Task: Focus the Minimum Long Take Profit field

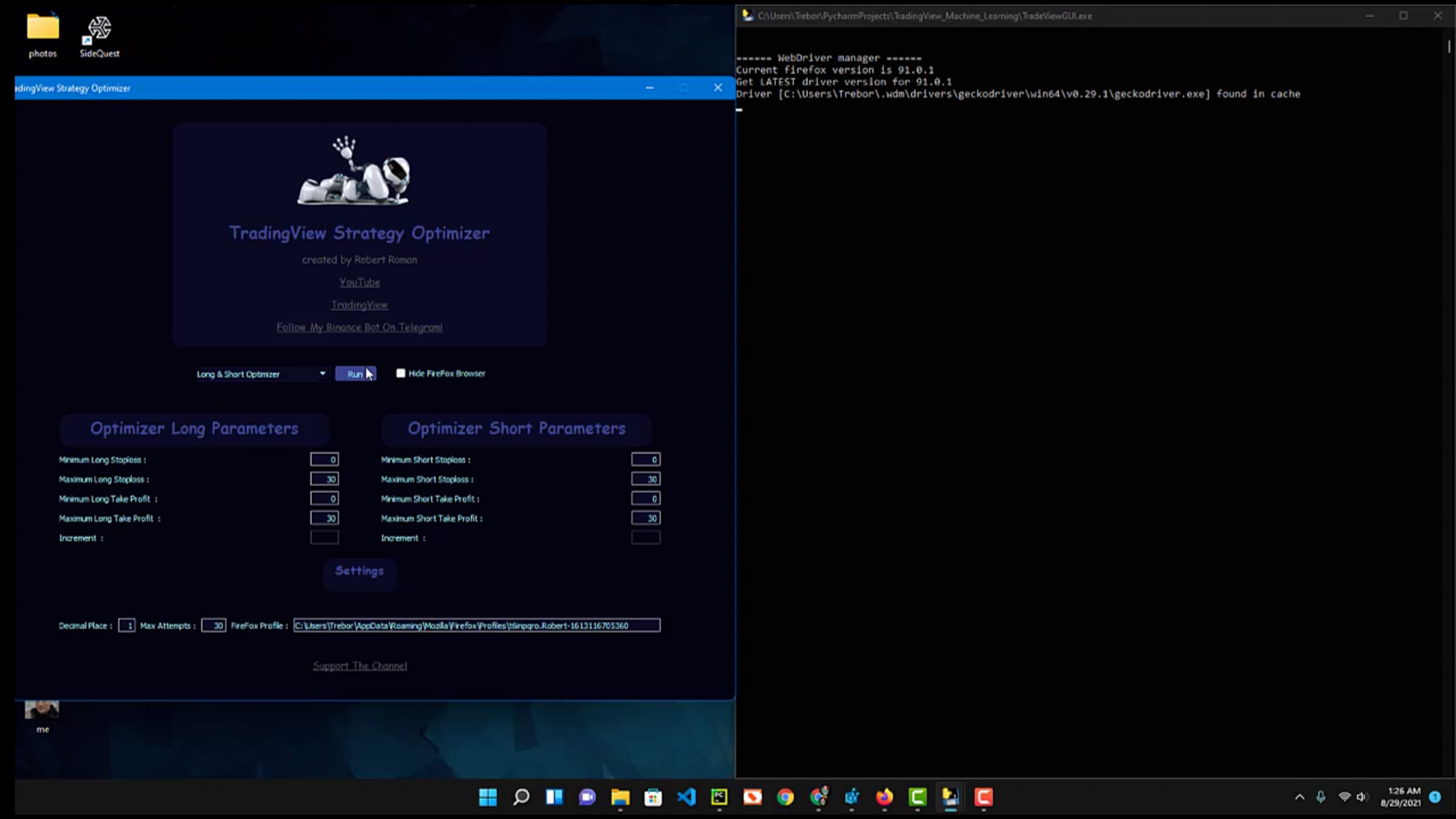Action: coord(325,498)
